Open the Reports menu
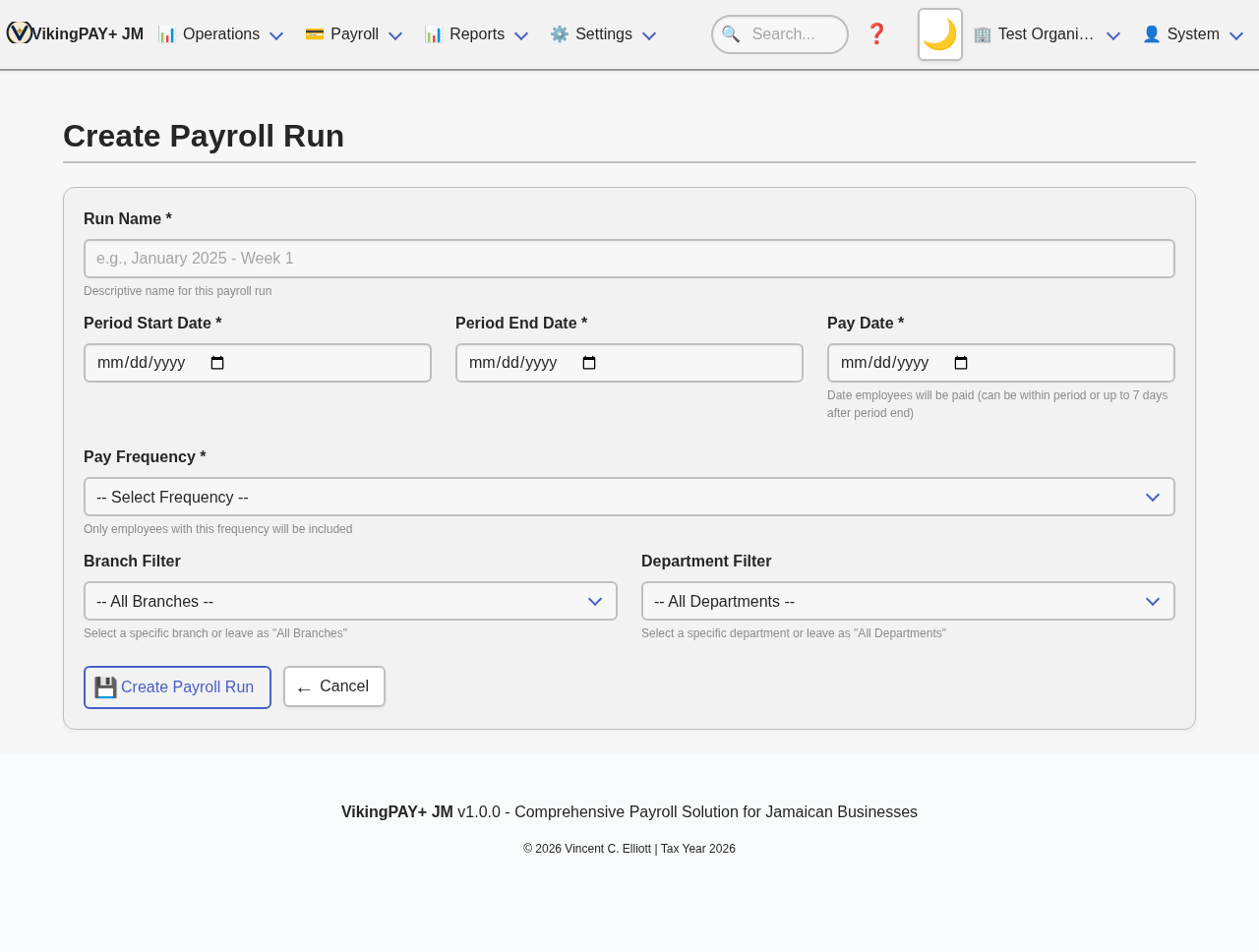This screenshot has width=1259, height=952. [477, 34]
